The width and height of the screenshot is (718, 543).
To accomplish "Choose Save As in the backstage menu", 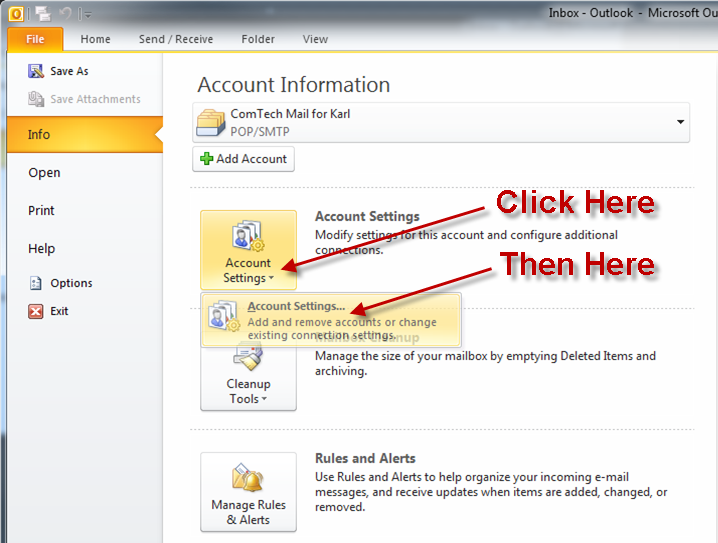I will [x=68, y=71].
